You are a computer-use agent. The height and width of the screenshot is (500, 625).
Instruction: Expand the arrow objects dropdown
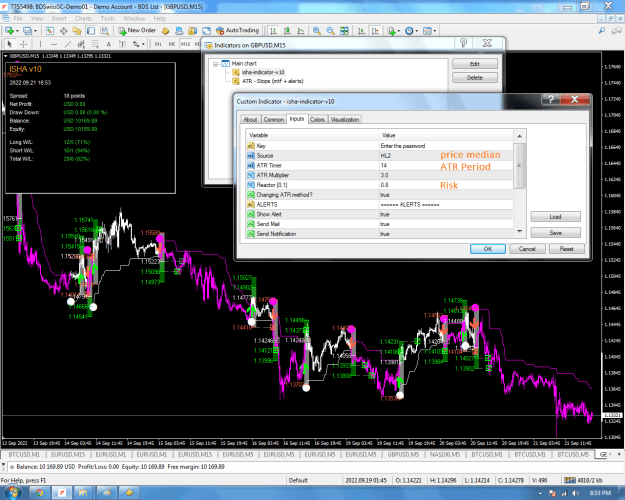click(x=143, y=44)
